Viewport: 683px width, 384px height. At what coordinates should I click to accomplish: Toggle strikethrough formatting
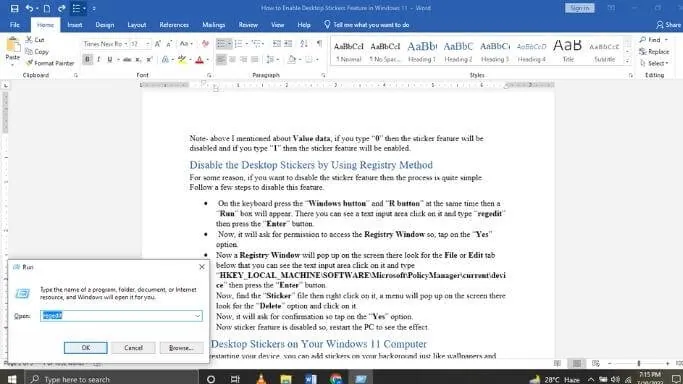(127, 59)
